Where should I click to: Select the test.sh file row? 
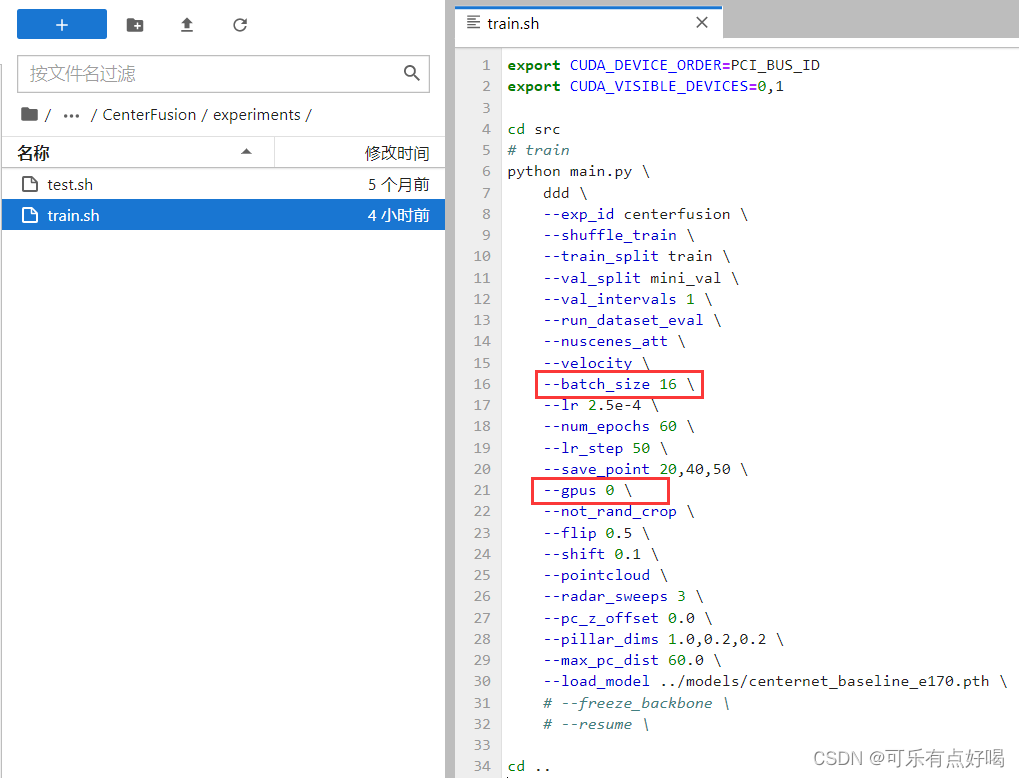pyautogui.click(x=224, y=184)
